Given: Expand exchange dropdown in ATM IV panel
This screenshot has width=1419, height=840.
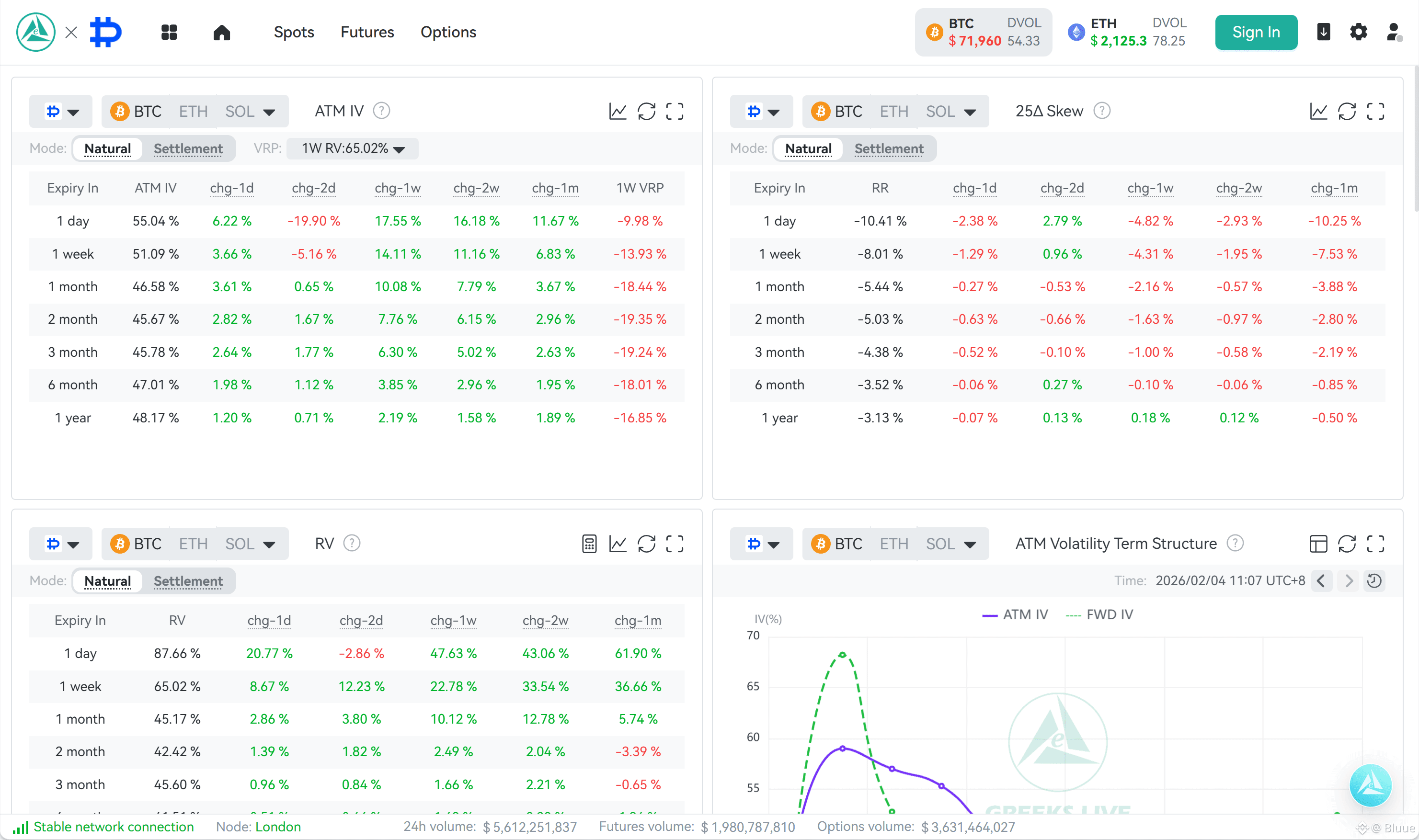Looking at the screenshot, I should (61, 112).
